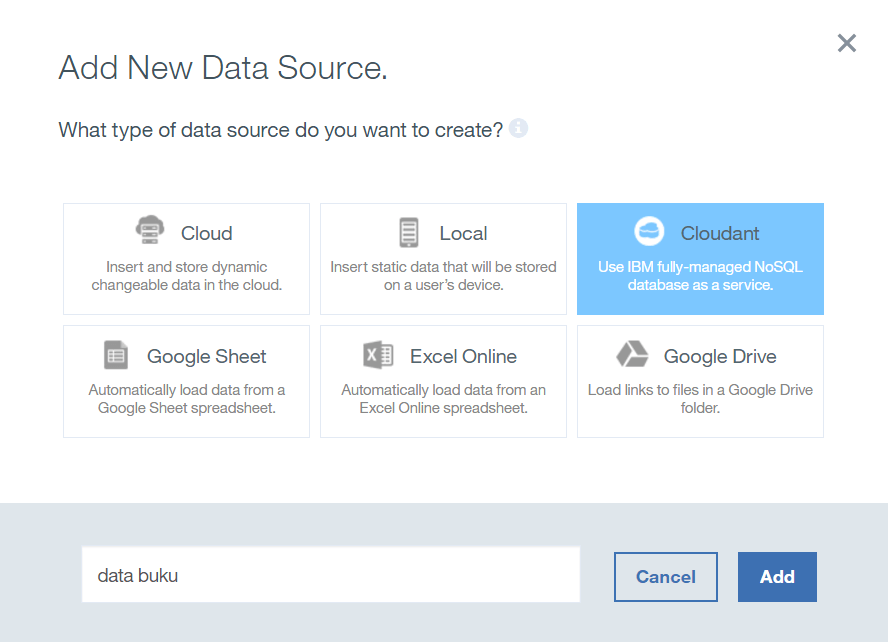
Task: Click the Cloud server icon
Action: click(x=150, y=232)
